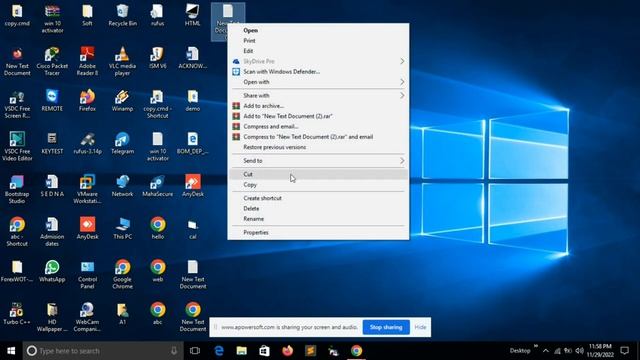This screenshot has height=360, width=640.
Task: Click the Stop sharing button
Action: click(x=386, y=327)
